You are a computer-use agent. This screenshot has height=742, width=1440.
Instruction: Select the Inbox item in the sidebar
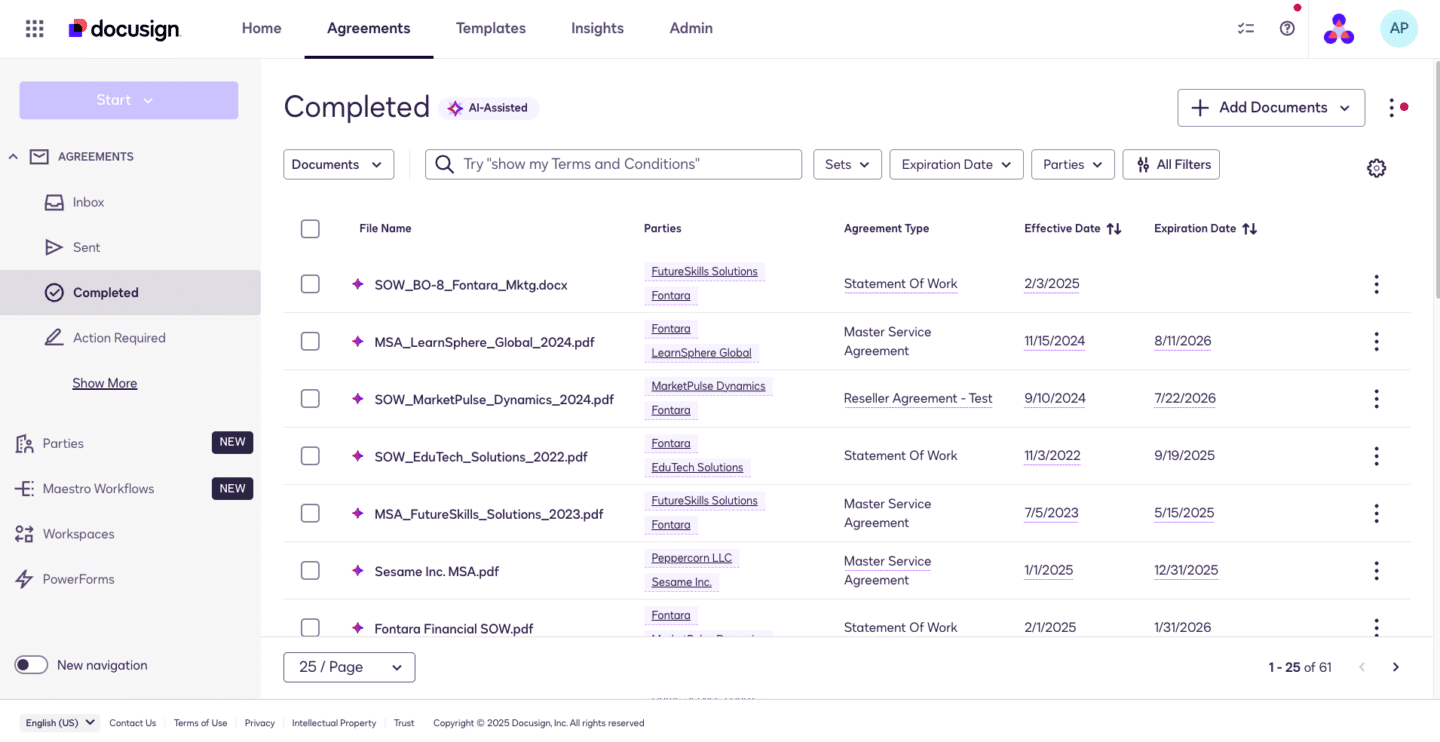[x=87, y=202]
